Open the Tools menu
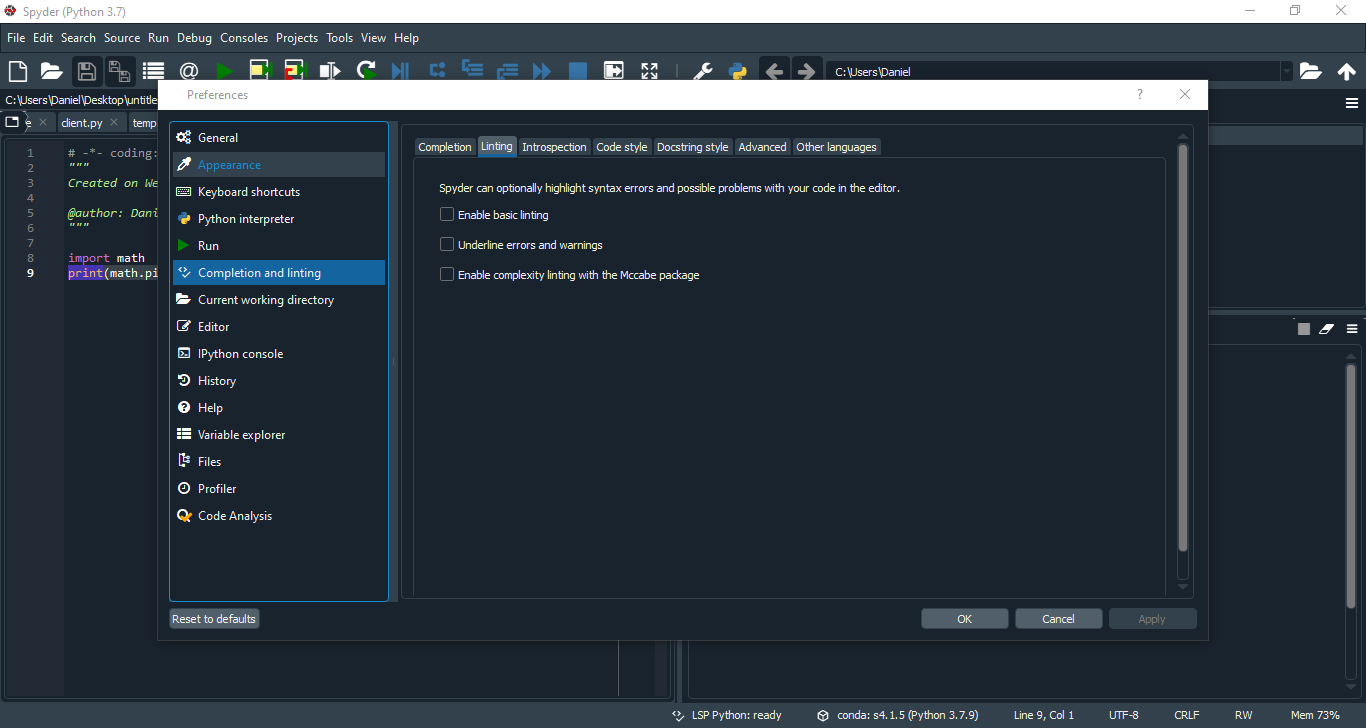1366x728 pixels. [x=339, y=37]
